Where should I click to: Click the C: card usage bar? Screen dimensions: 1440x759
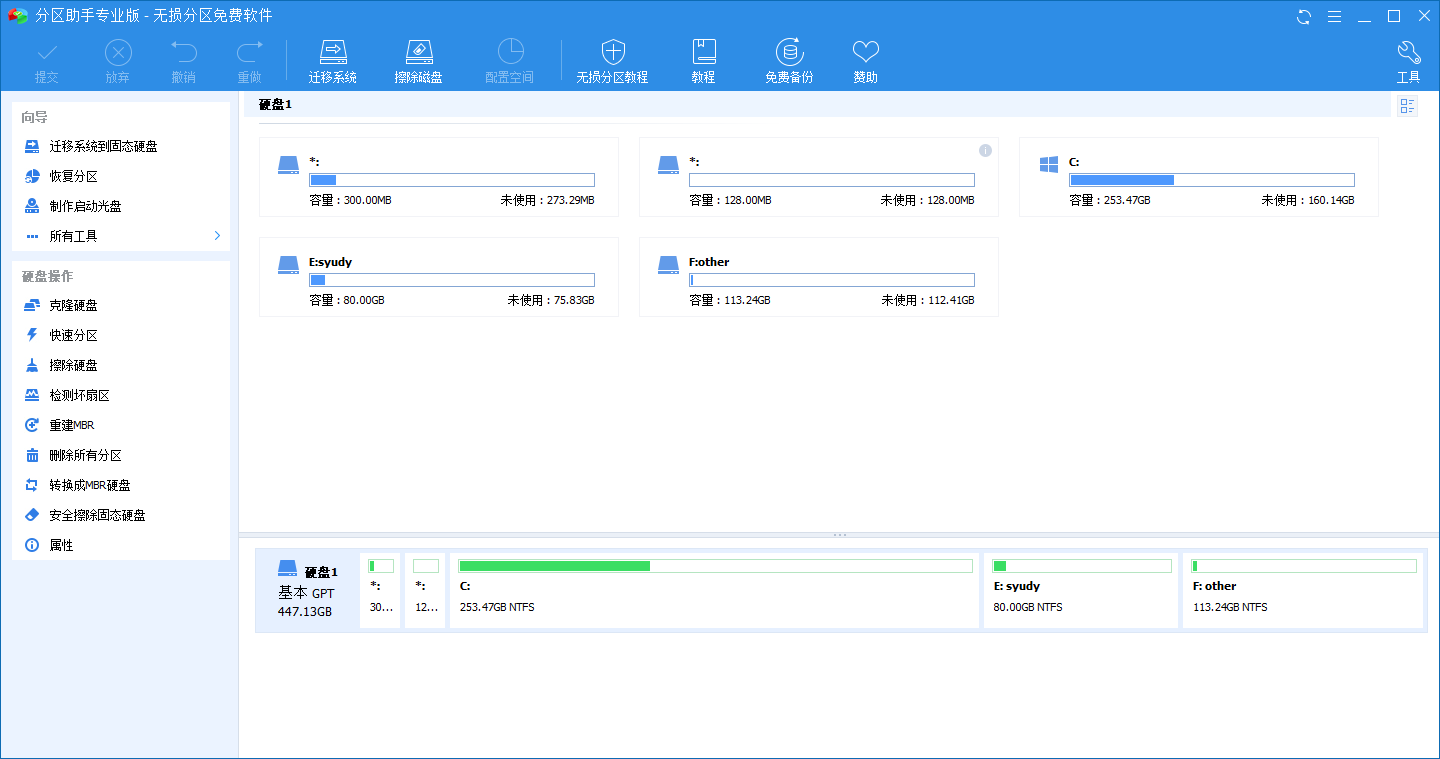[x=1212, y=180]
